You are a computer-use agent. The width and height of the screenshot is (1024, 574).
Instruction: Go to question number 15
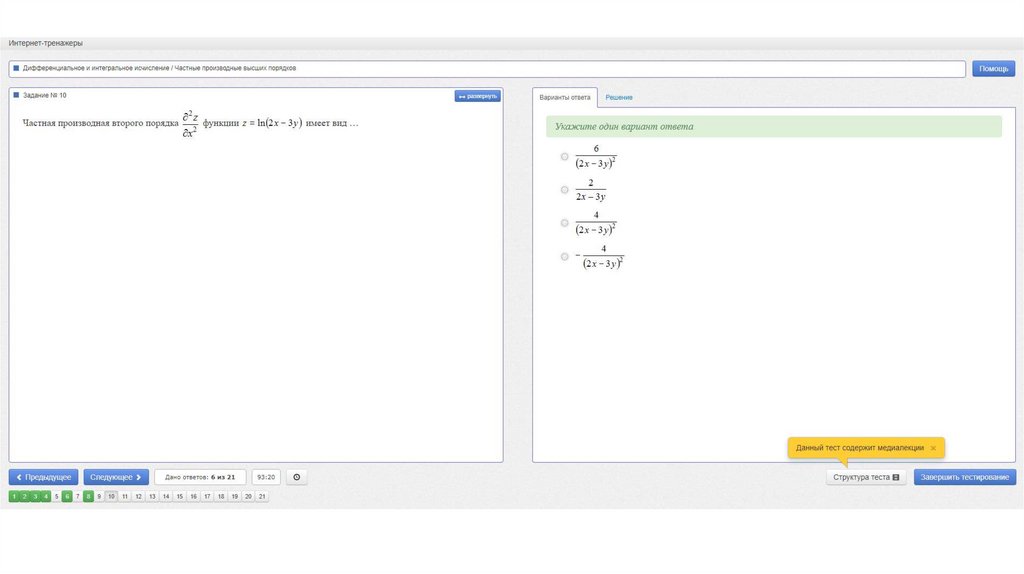tap(180, 496)
